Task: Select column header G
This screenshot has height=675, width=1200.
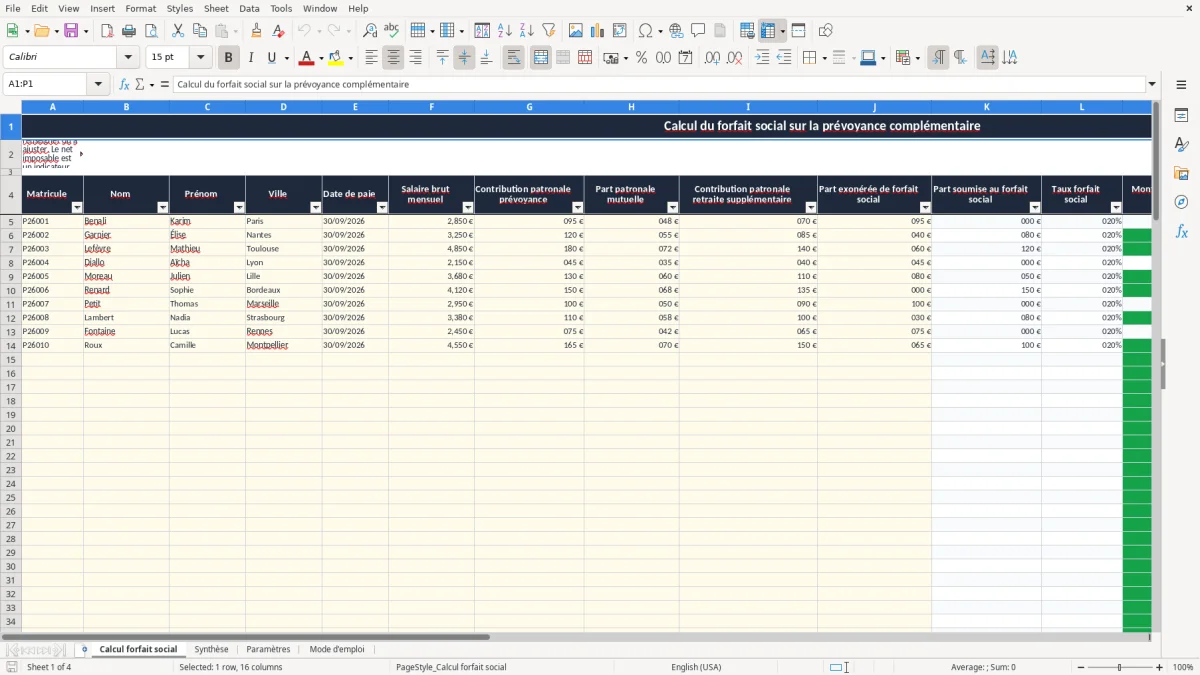Action: click(529, 107)
